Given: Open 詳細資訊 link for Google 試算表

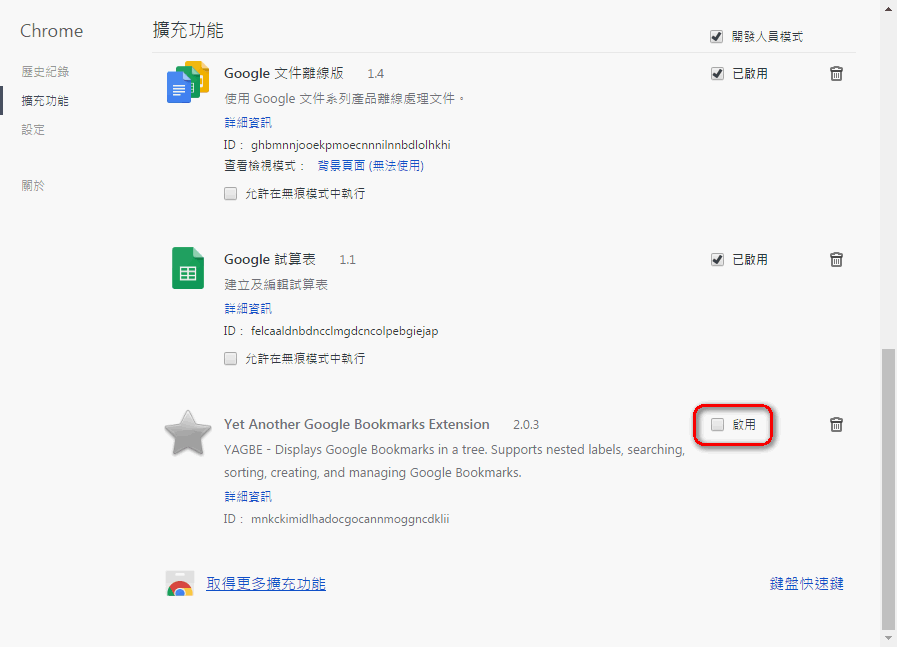Looking at the screenshot, I should (248, 308).
